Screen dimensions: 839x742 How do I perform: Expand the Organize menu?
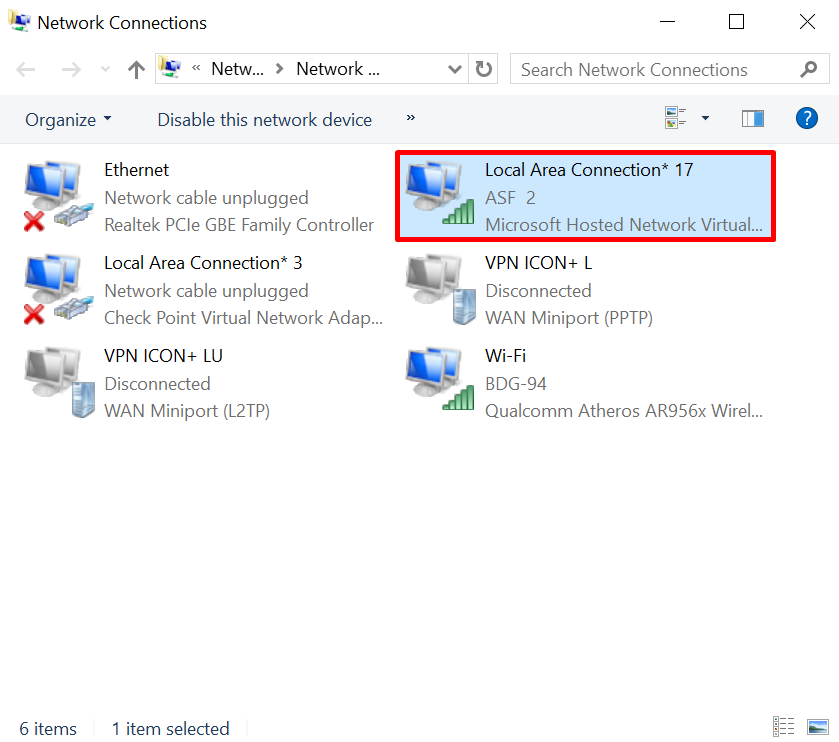click(62, 119)
